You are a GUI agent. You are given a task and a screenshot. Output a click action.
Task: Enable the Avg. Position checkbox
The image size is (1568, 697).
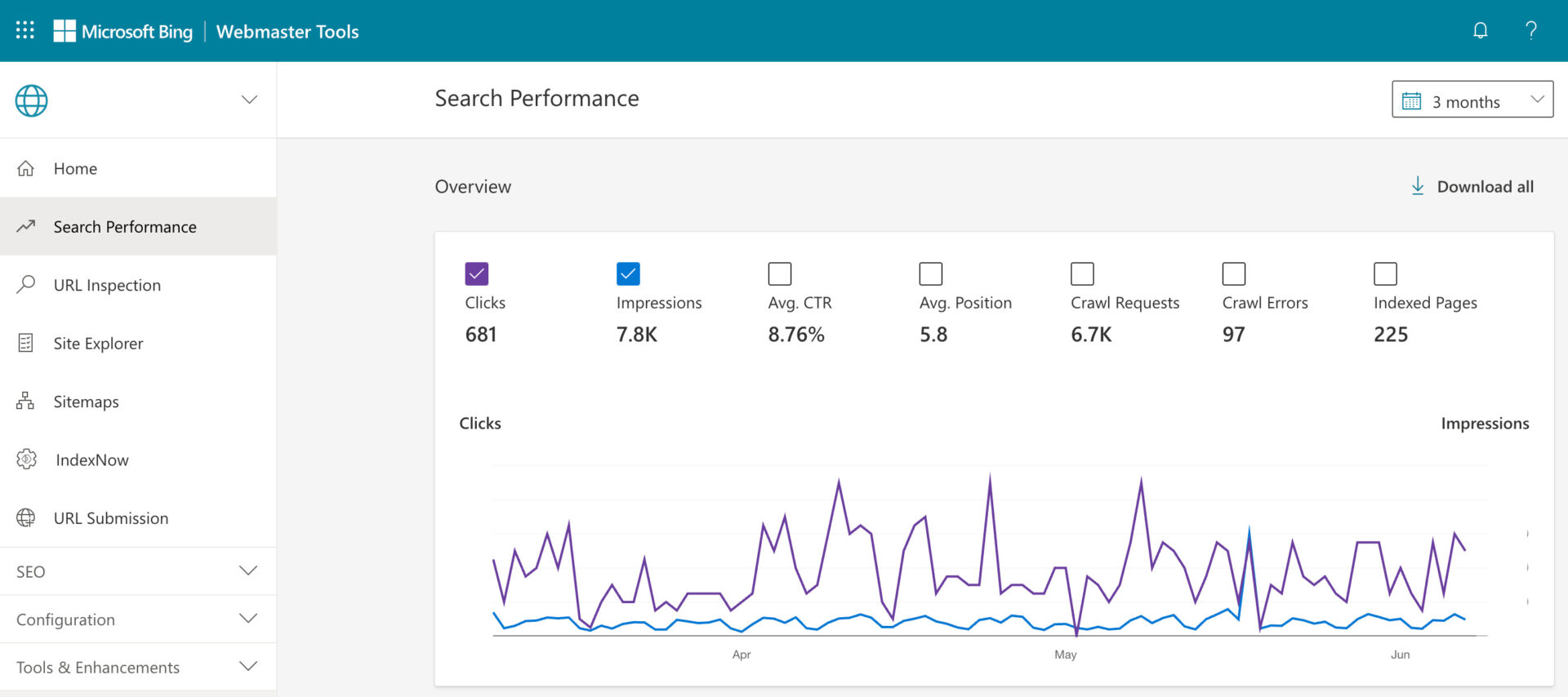tap(931, 273)
